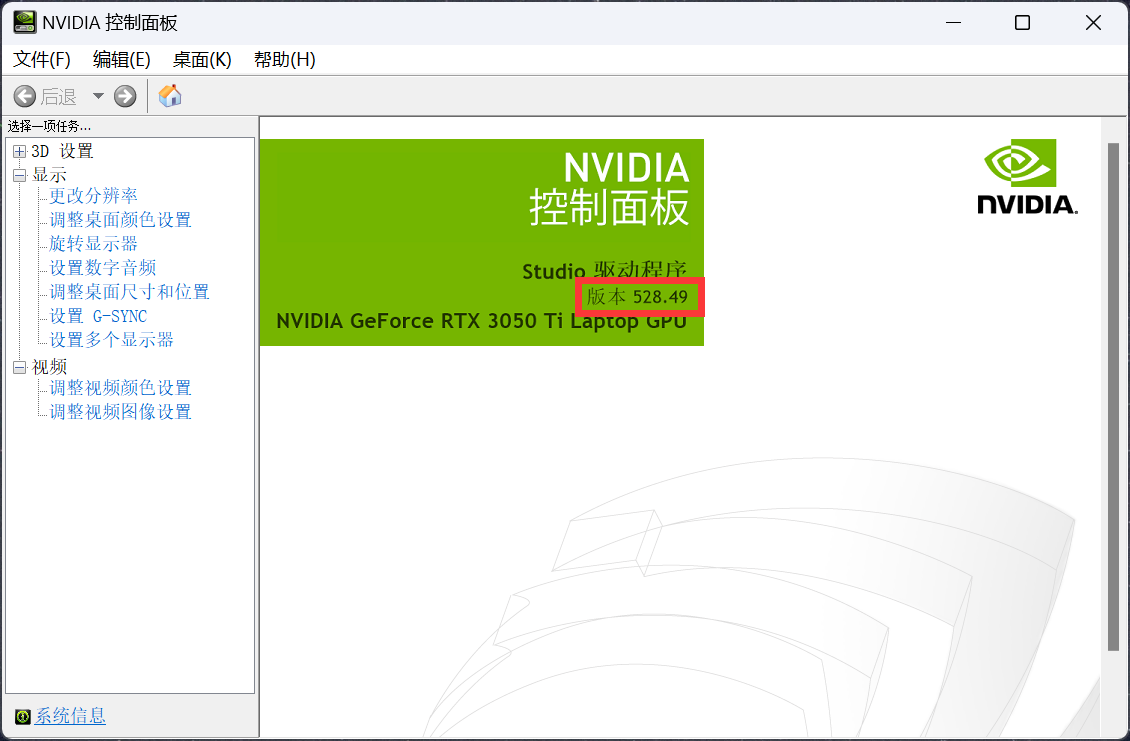Click the vertical scrollbar in main panel
This screenshot has width=1130, height=741.
pos(1113,396)
